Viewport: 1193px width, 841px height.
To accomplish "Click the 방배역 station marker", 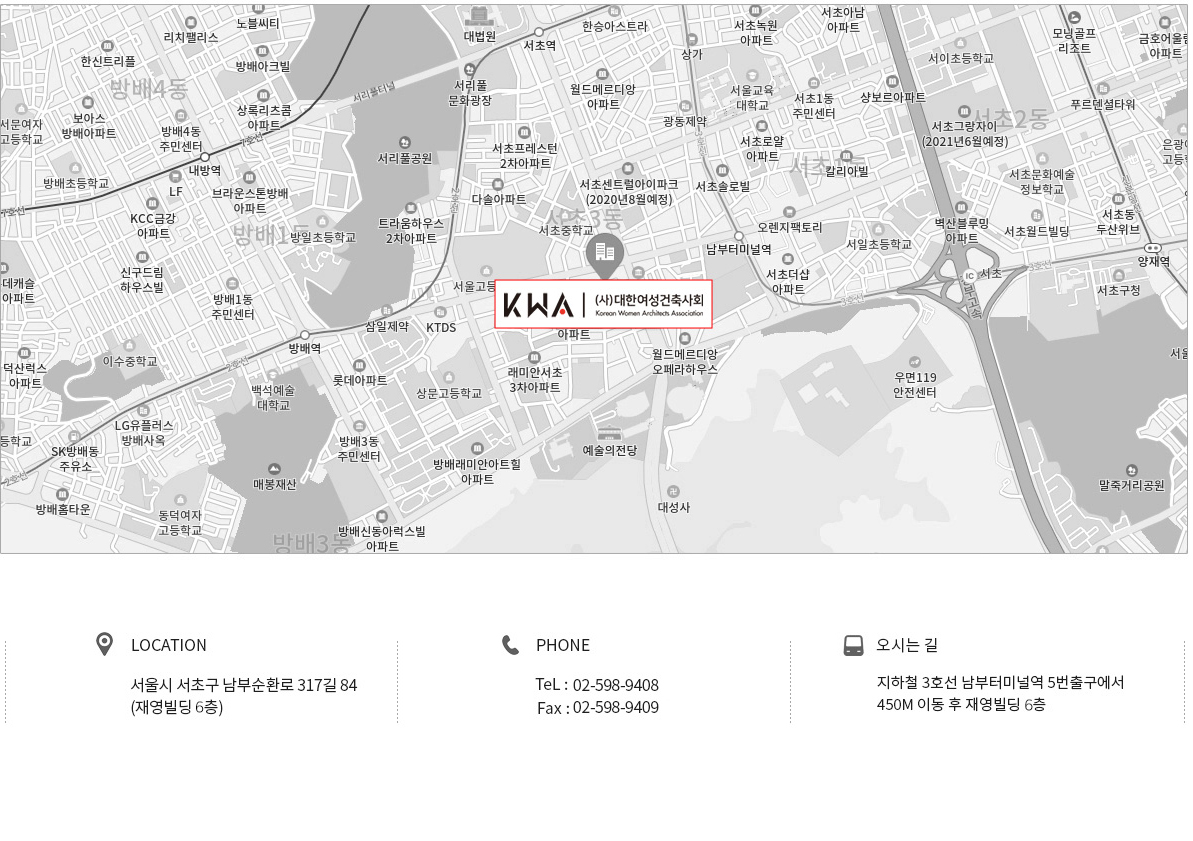I will 305,335.
